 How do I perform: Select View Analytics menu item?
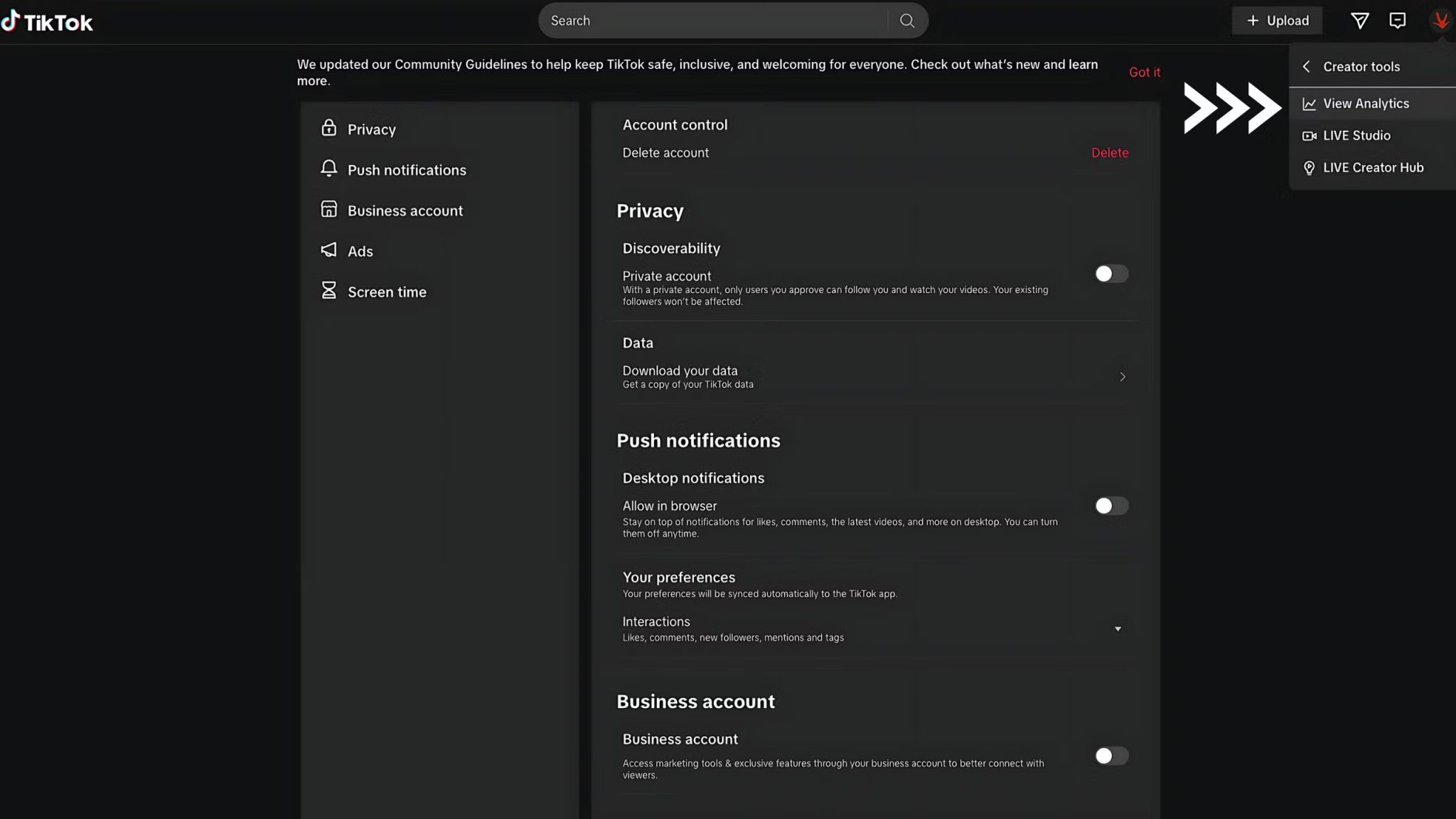1365,104
